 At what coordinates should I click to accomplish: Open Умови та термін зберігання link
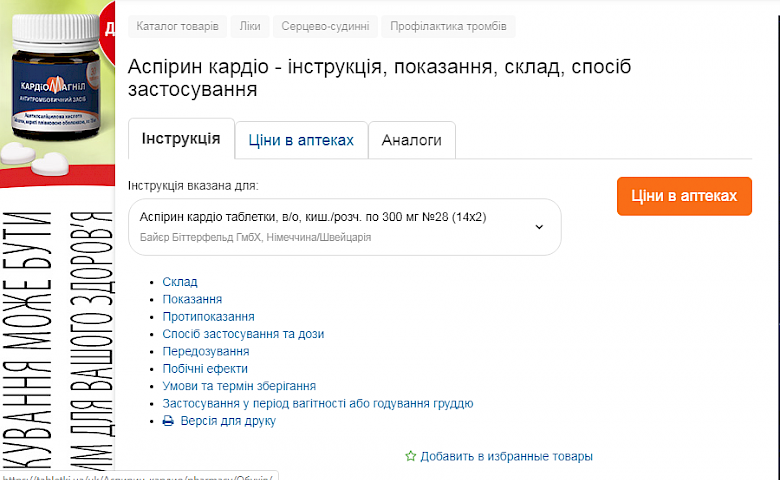pos(239,386)
